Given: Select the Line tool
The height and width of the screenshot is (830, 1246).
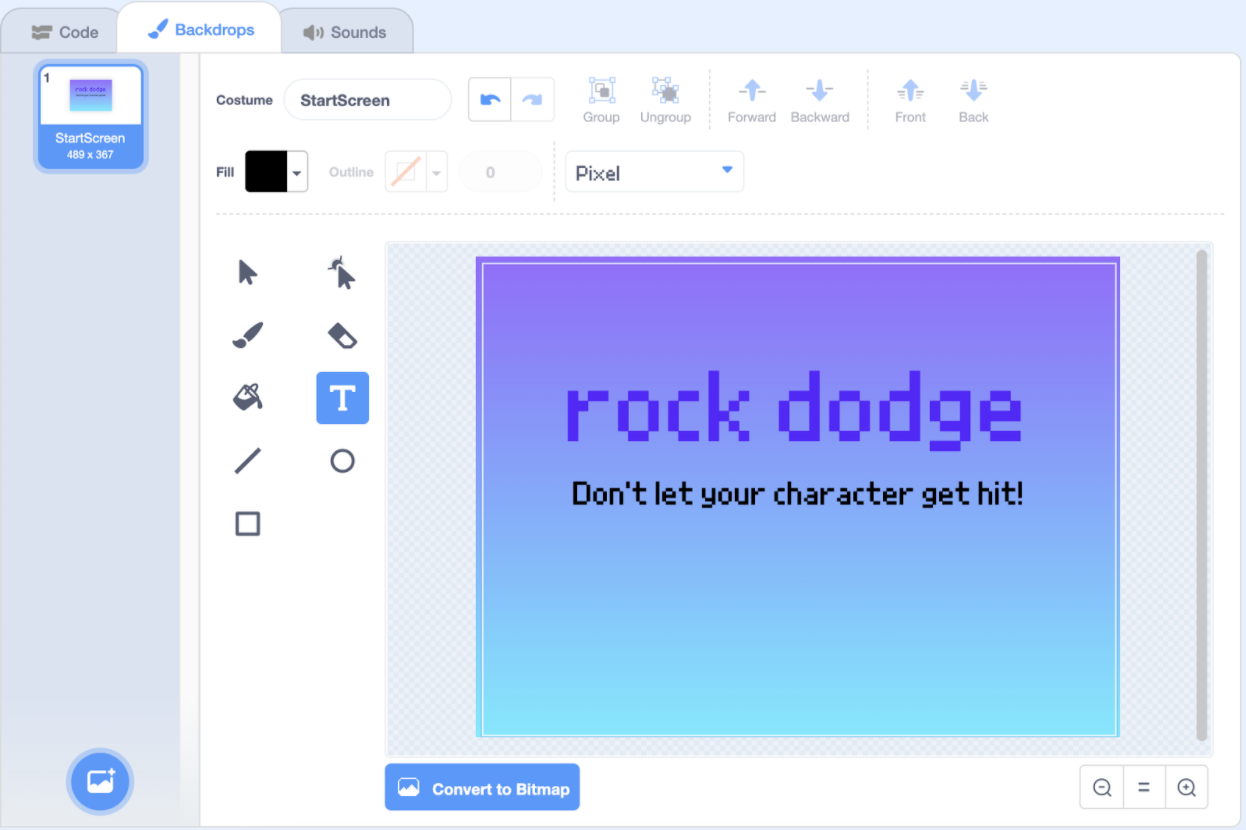Looking at the screenshot, I should pos(247,461).
